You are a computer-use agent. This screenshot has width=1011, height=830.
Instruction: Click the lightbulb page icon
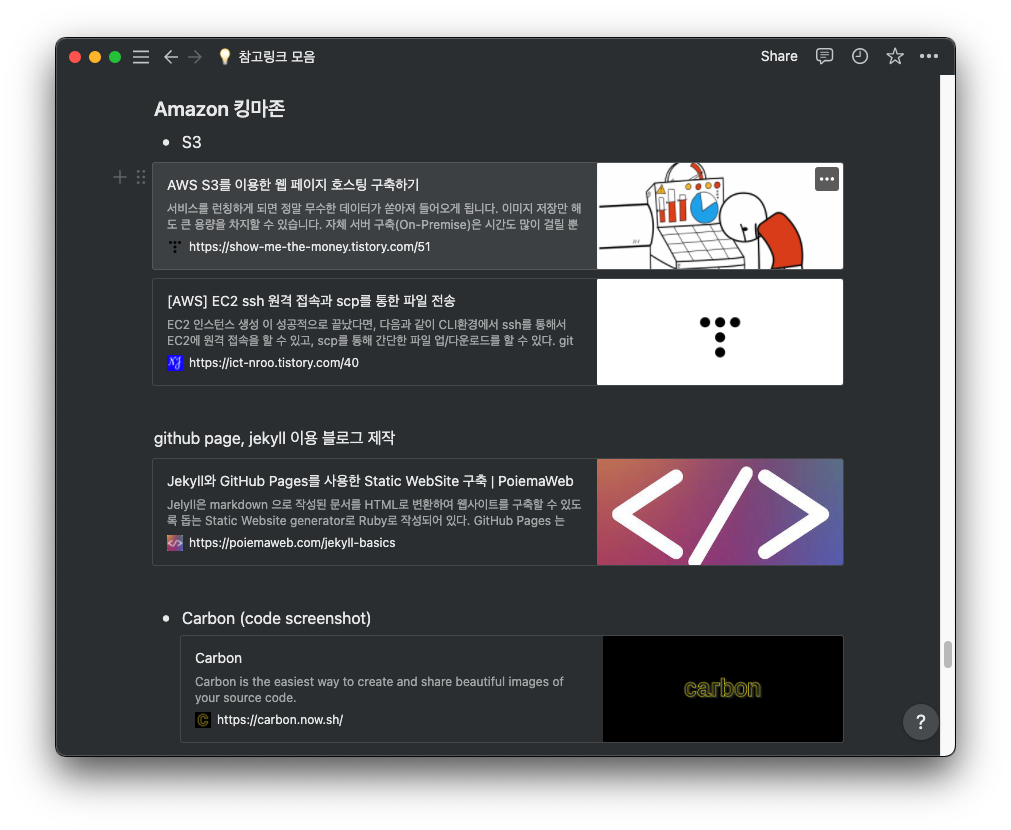coord(224,57)
